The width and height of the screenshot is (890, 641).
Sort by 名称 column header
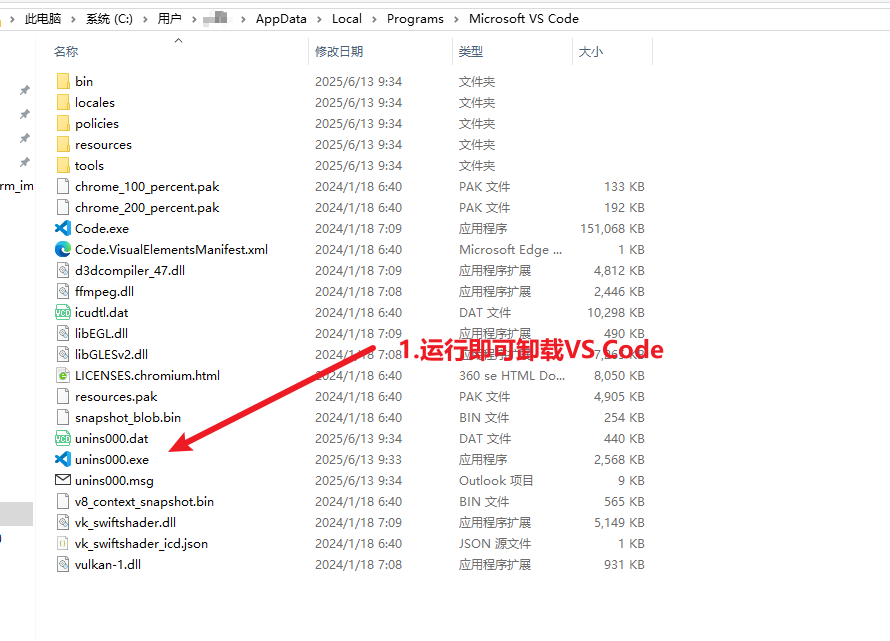pos(66,52)
